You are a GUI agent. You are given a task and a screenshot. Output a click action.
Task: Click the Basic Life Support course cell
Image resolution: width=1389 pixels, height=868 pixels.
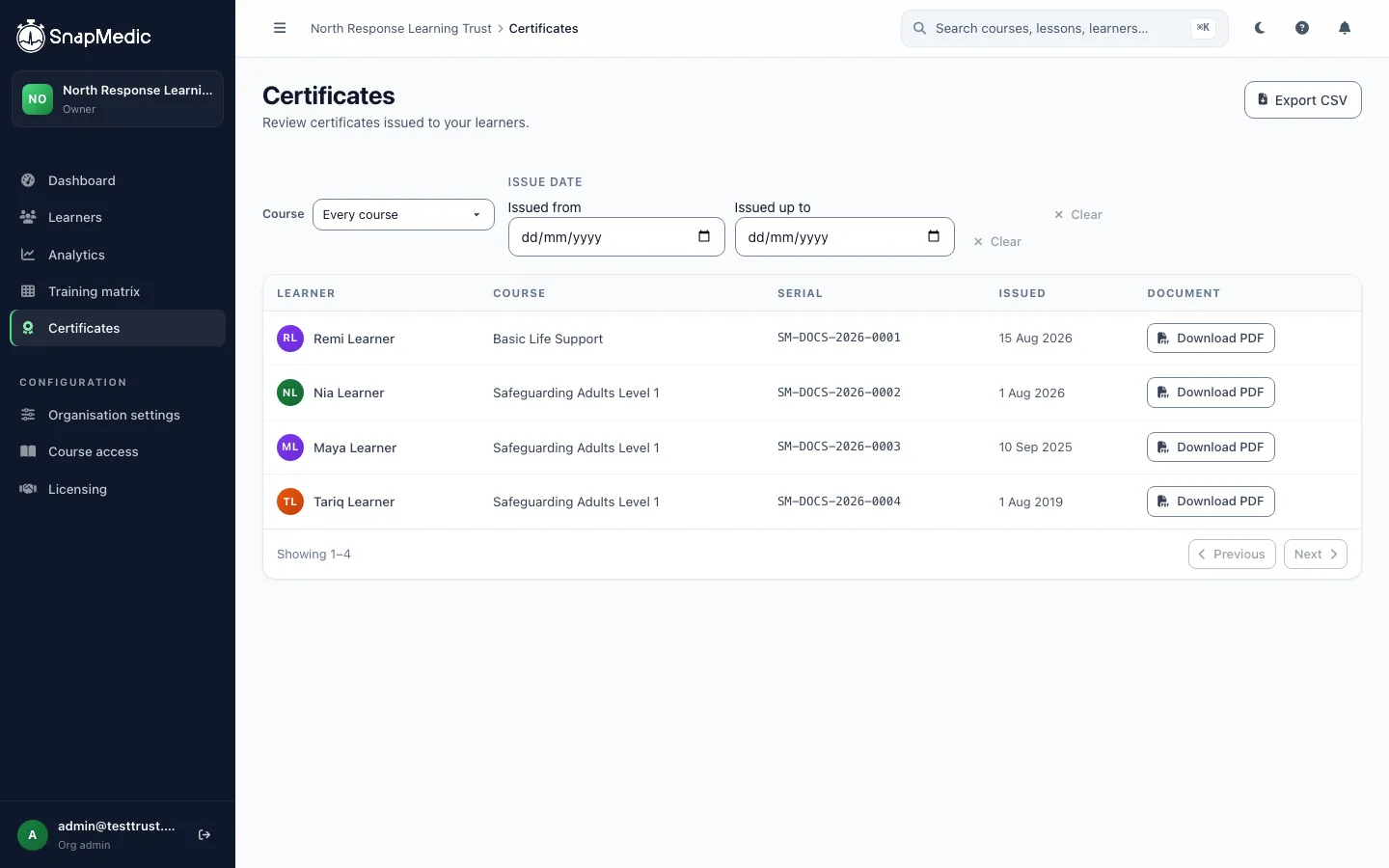548,339
